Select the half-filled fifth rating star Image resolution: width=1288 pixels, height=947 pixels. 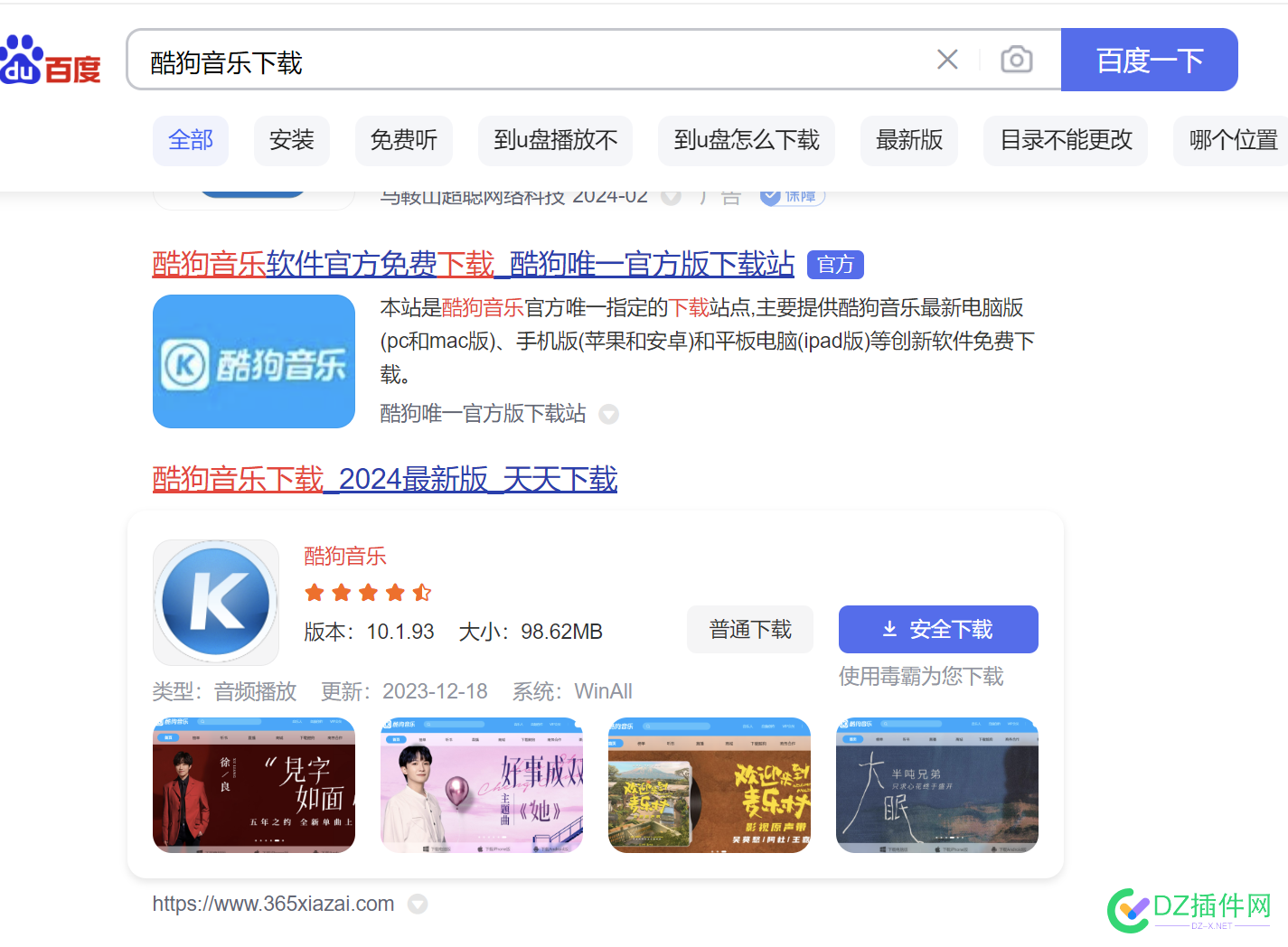[421, 592]
